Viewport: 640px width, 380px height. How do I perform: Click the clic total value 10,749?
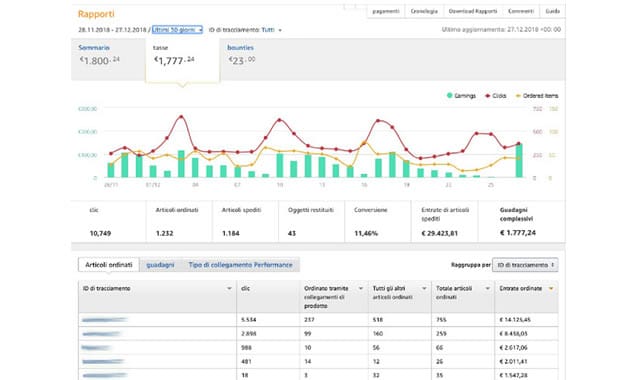(x=100, y=233)
